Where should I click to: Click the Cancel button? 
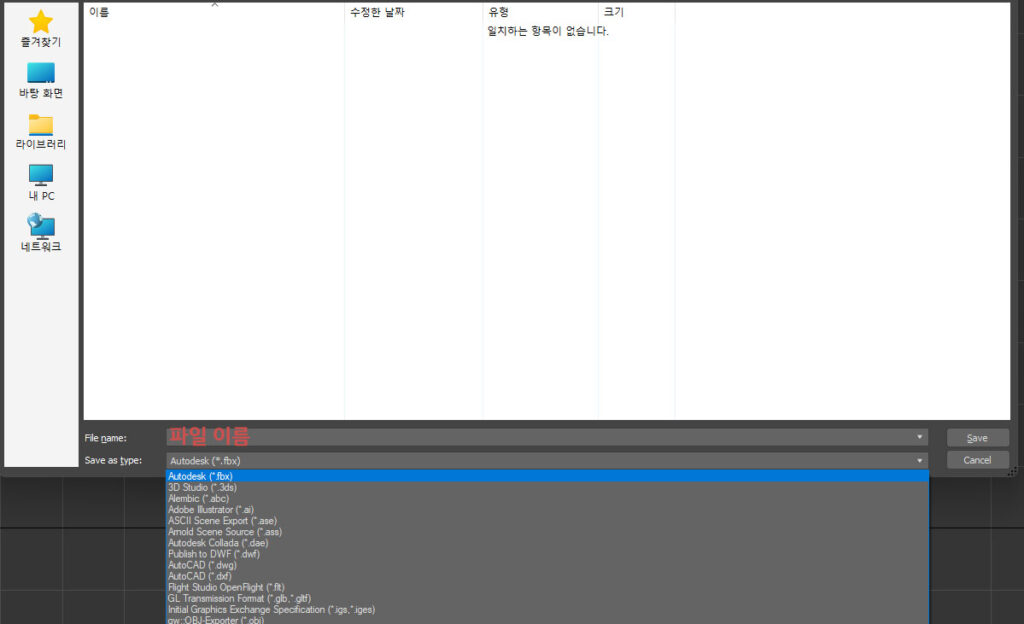[x=977, y=460]
